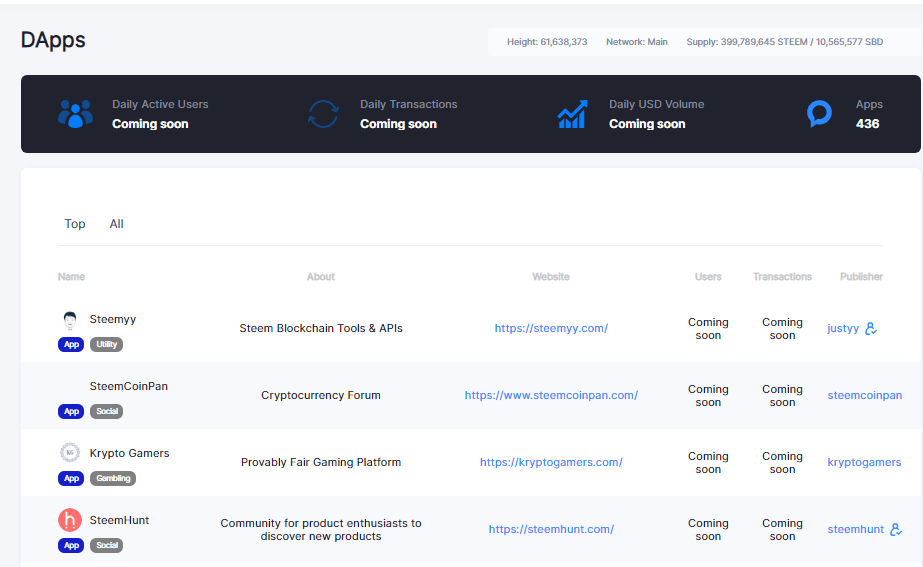This screenshot has height=567, width=923.
Task: Click the Name column header
Action: 71,277
